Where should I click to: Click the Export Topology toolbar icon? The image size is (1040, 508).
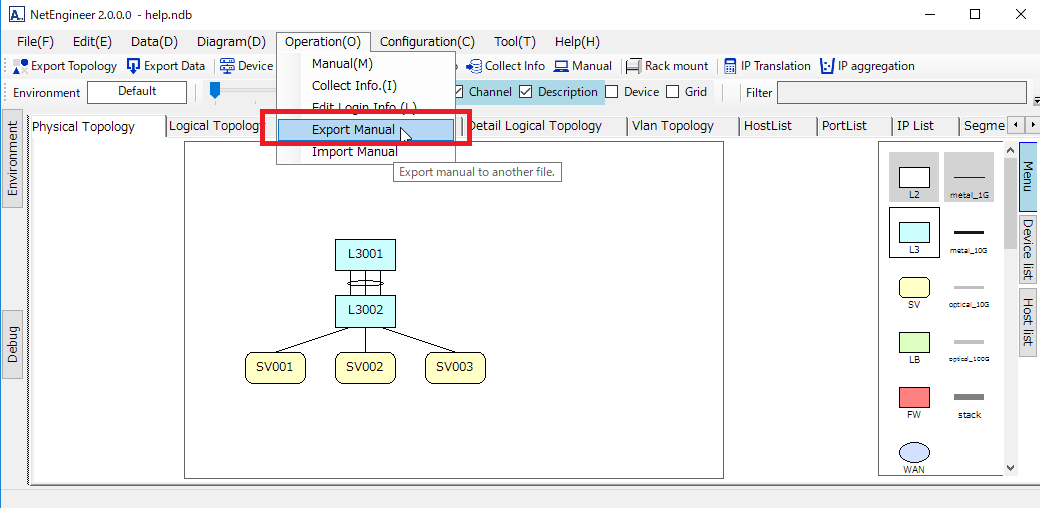tap(21, 66)
